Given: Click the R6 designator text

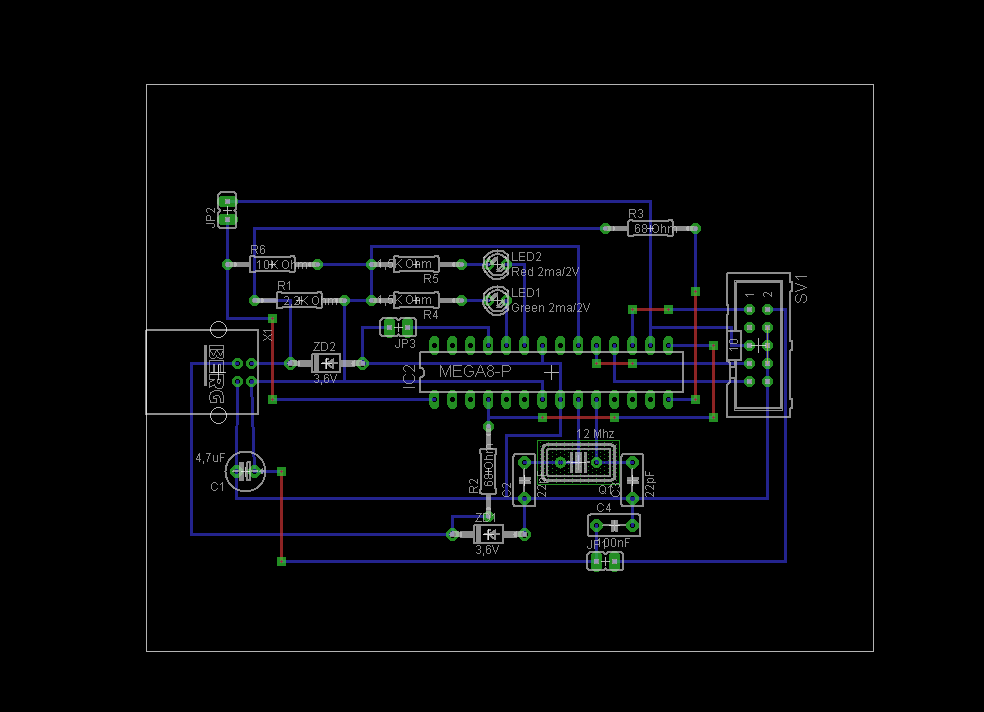Looking at the screenshot, I should (258, 250).
